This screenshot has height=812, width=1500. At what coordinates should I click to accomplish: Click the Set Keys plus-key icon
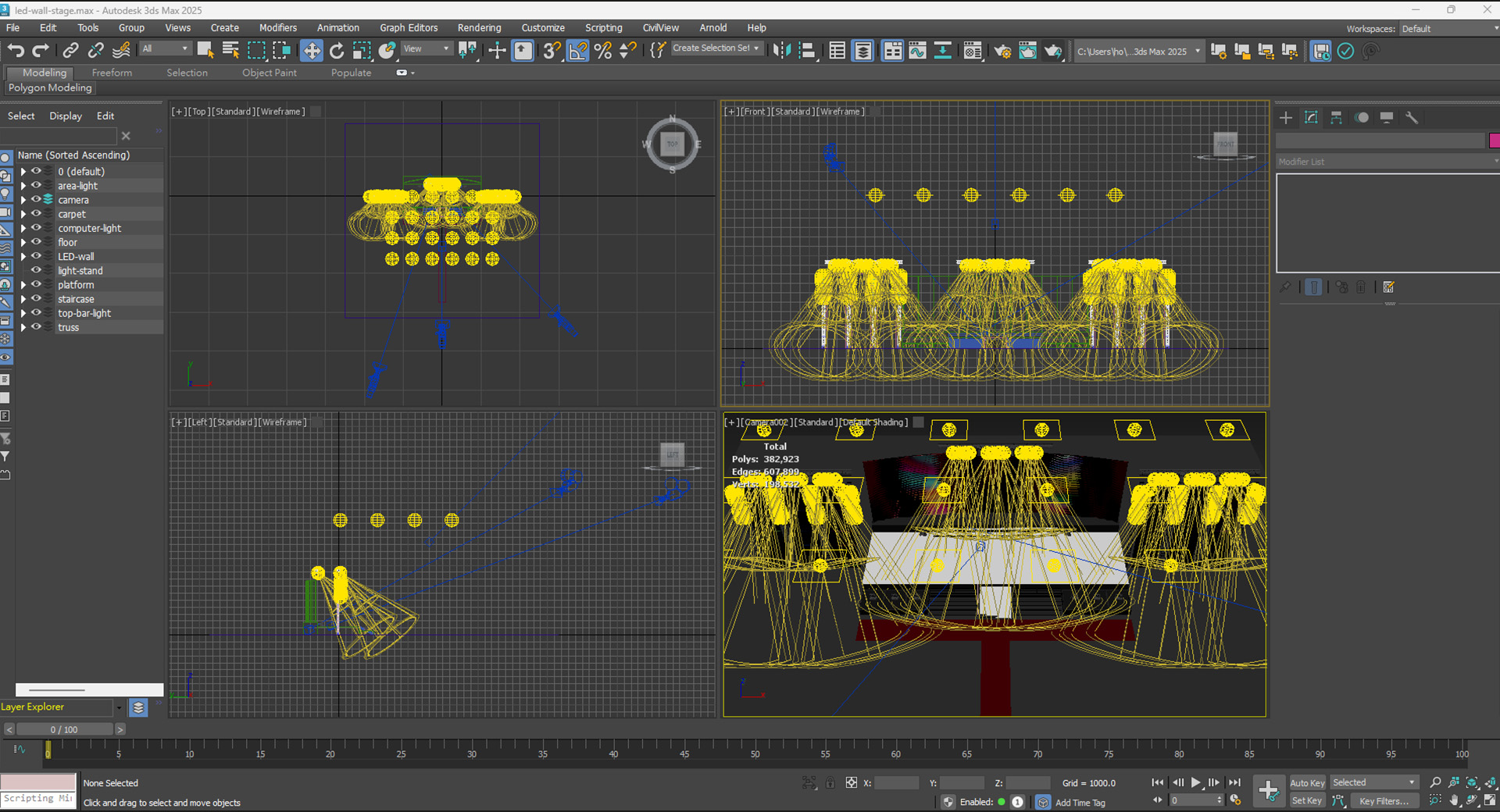coord(1268,790)
